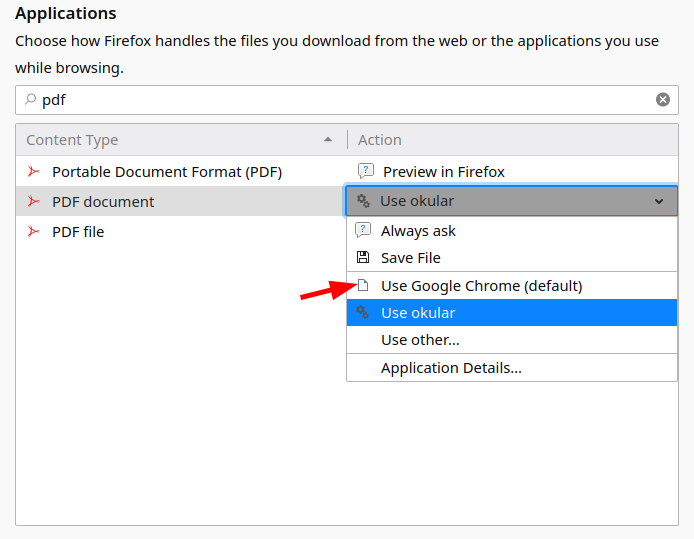This screenshot has width=694, height=539.
Task: Click the gear icon in Use okular dropdown
Action: 364,201
